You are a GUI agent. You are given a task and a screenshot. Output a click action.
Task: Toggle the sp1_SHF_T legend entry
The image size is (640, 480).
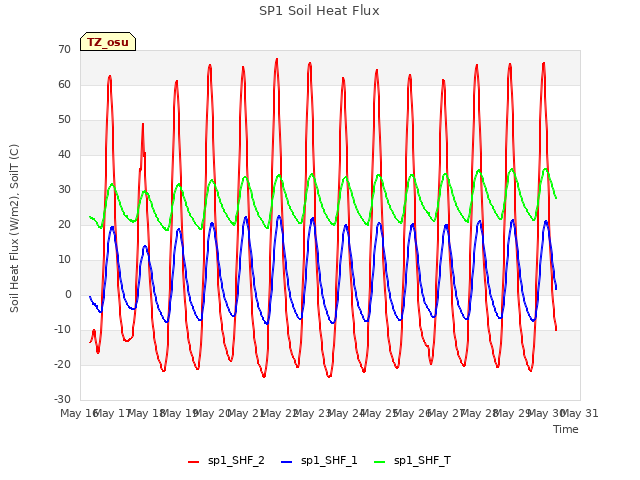coord(412,461)
